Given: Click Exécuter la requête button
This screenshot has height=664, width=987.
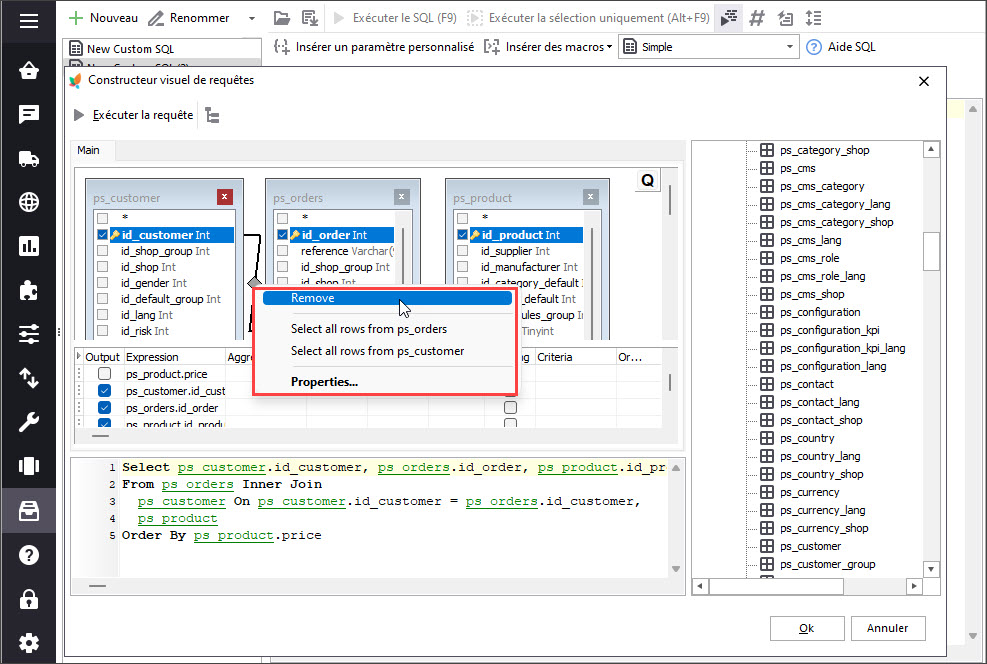Looking at the screenshot, I should pyautogui.click(x=133, y=115).
